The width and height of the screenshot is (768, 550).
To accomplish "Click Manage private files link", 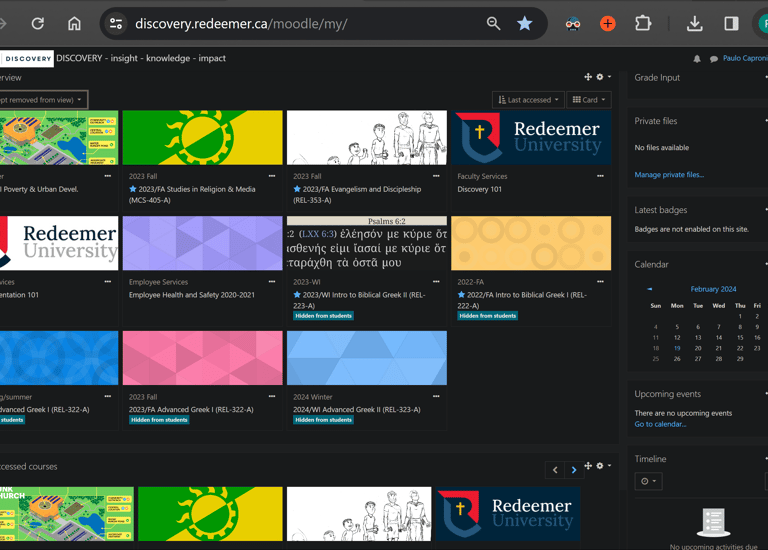I will coord(669,175).
